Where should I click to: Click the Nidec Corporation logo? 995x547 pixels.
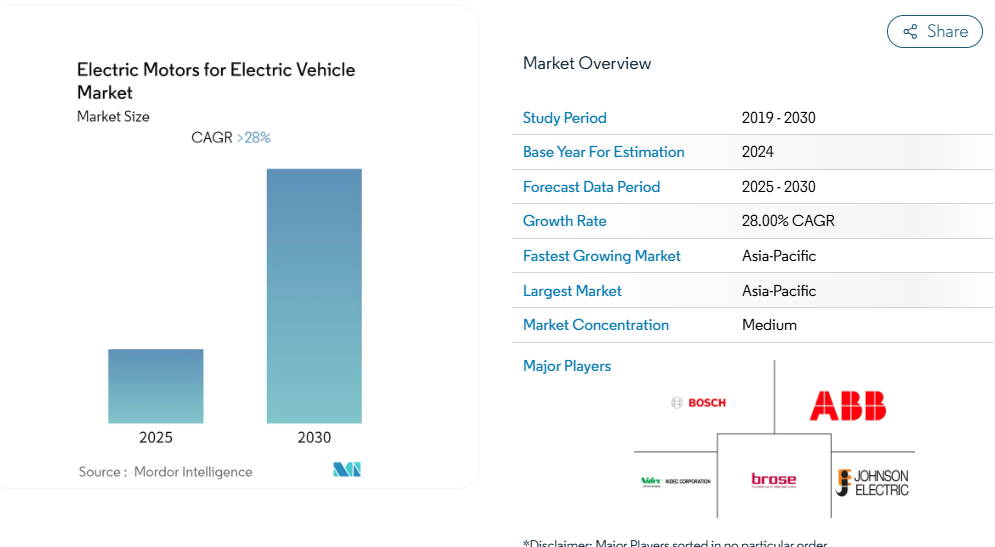(675, 481)
